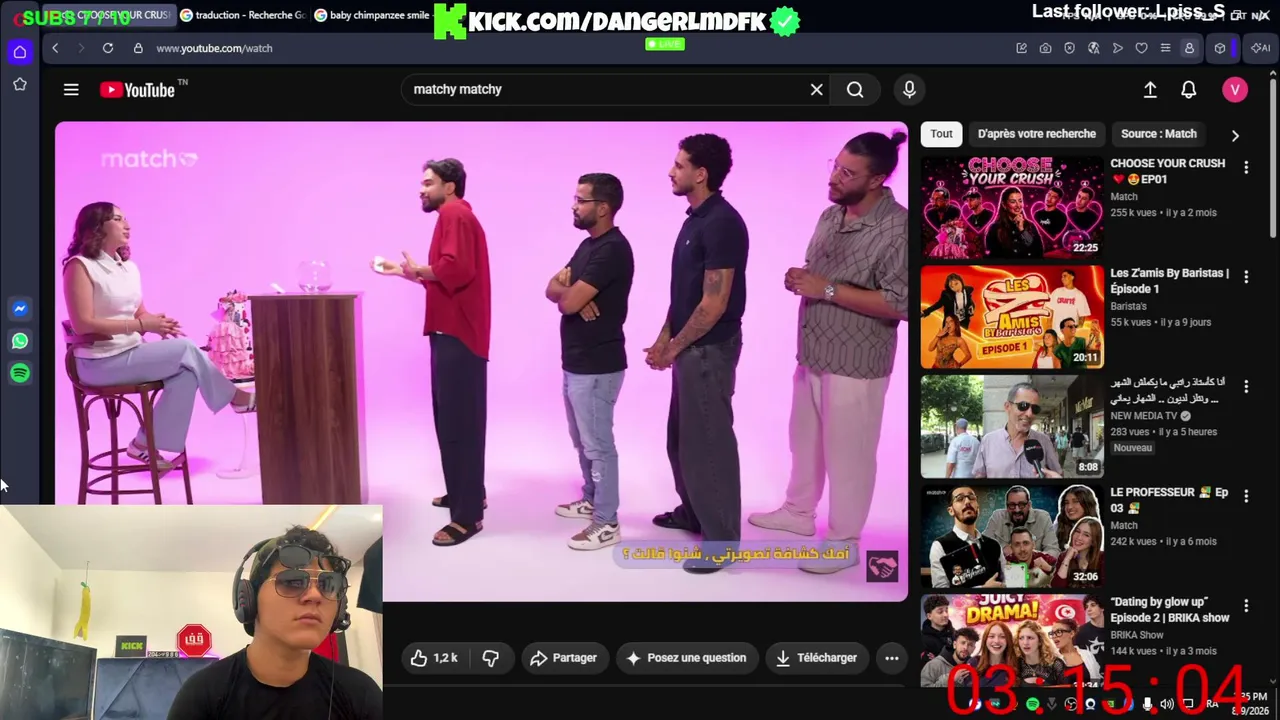1280x720 pixels.
Task: Open the account avatar menu
Action: pyautogui.click(x=1235, y=90)
